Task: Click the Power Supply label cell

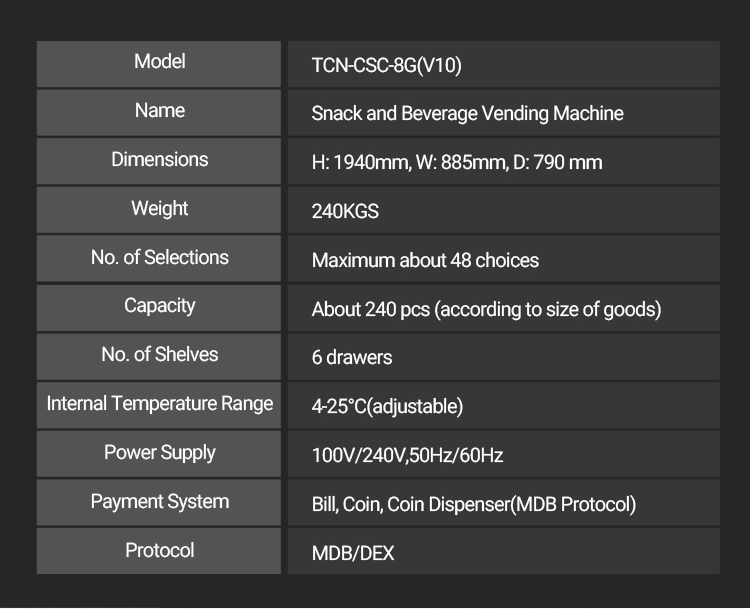Action: [160, 453]
